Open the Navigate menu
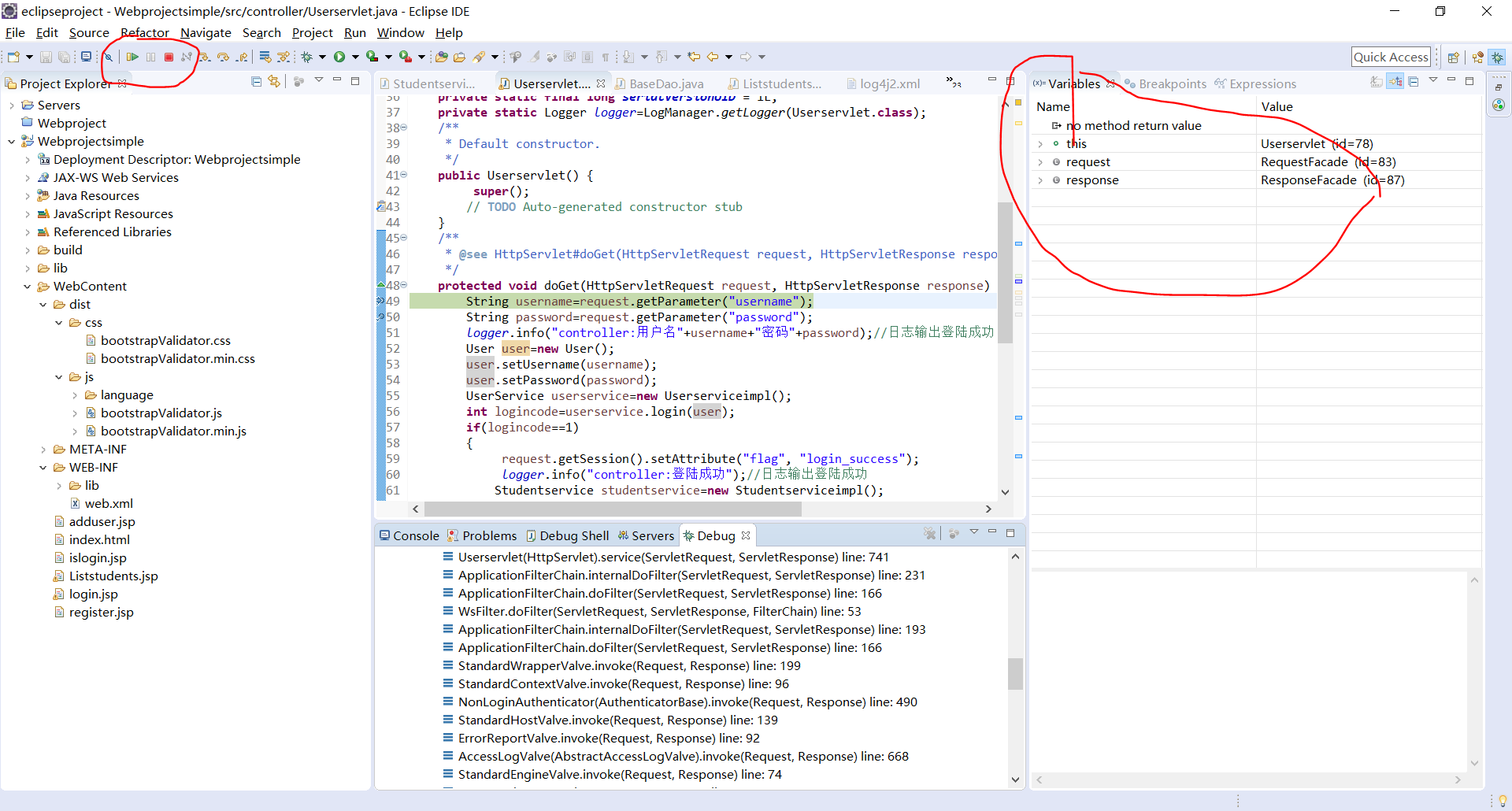Image resolution: width=1512 pixels, height=811 pixels. click(x=206, y=33)
